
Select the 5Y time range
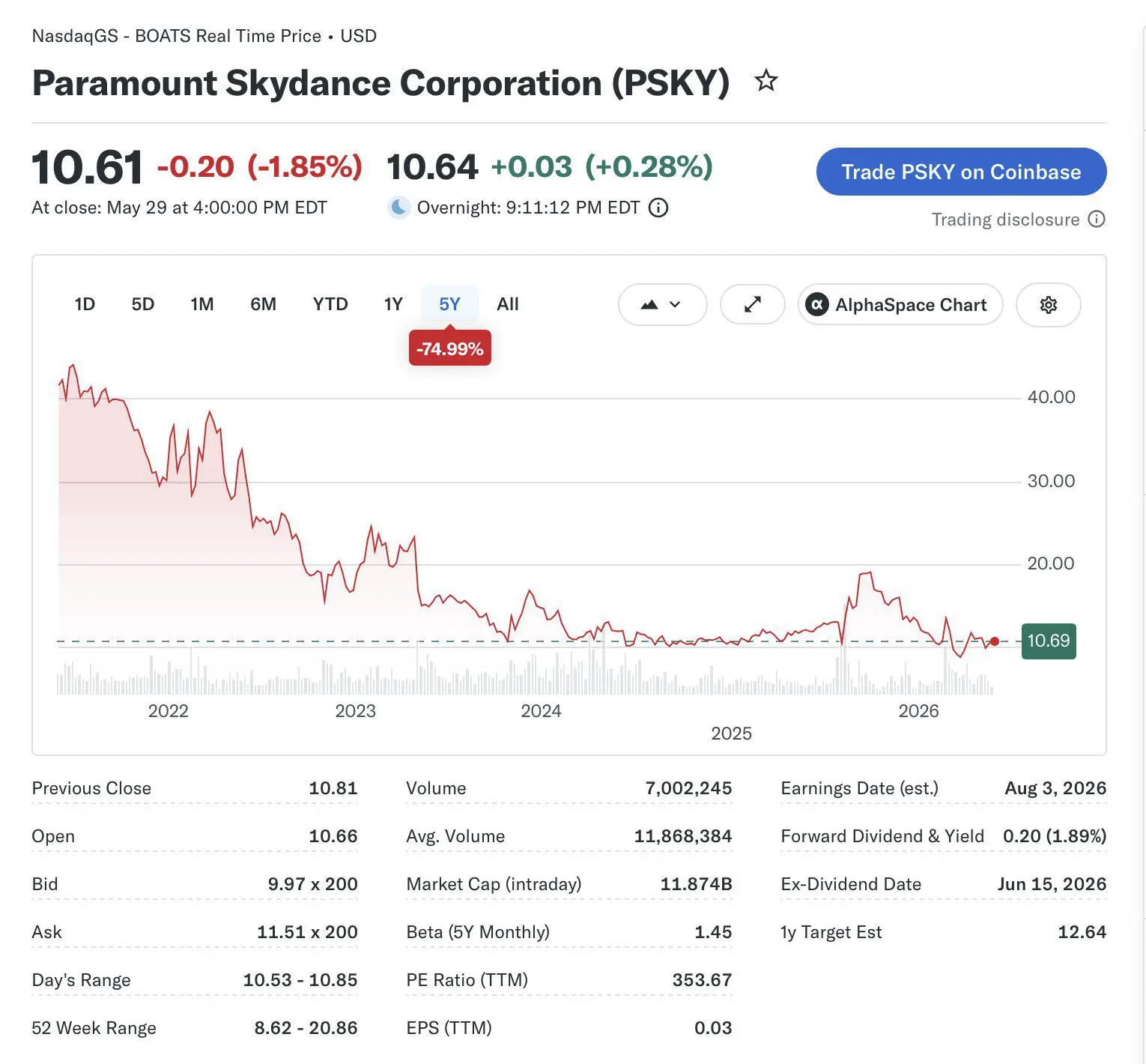(x=449, y=304)
